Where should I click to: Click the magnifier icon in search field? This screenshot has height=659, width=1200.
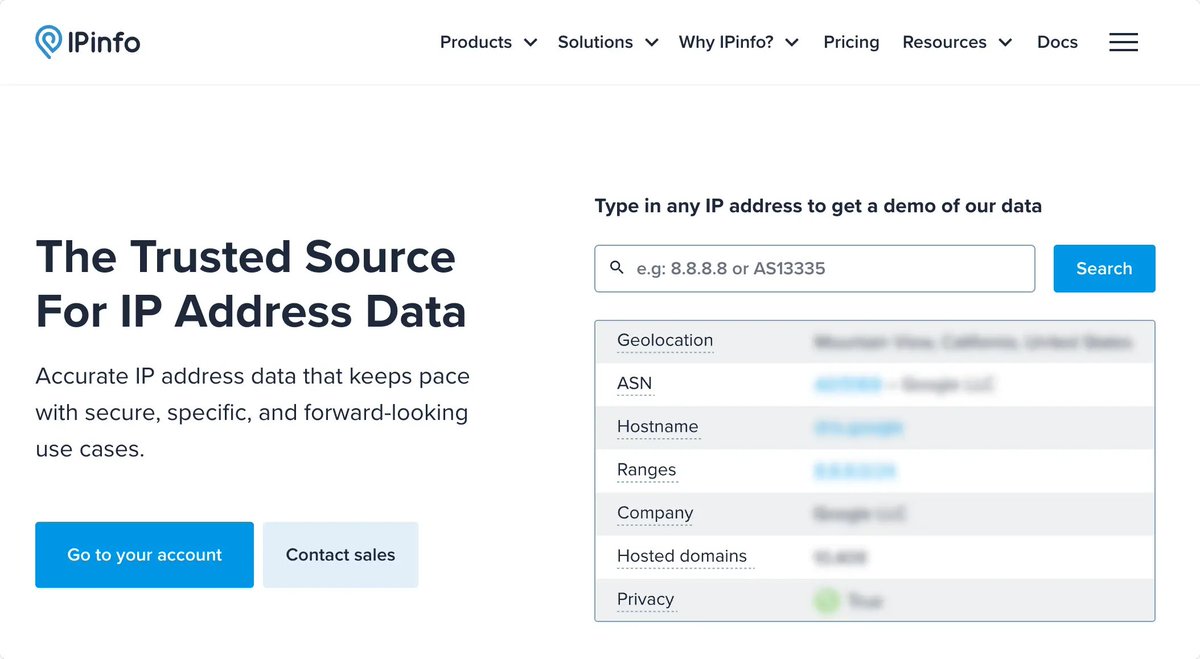(x=616, y=268)
